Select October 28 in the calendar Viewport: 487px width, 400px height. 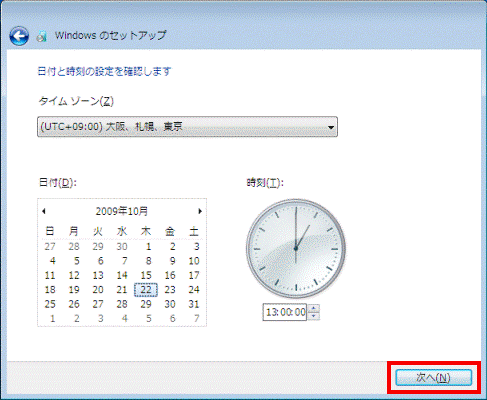click(122, 304)
